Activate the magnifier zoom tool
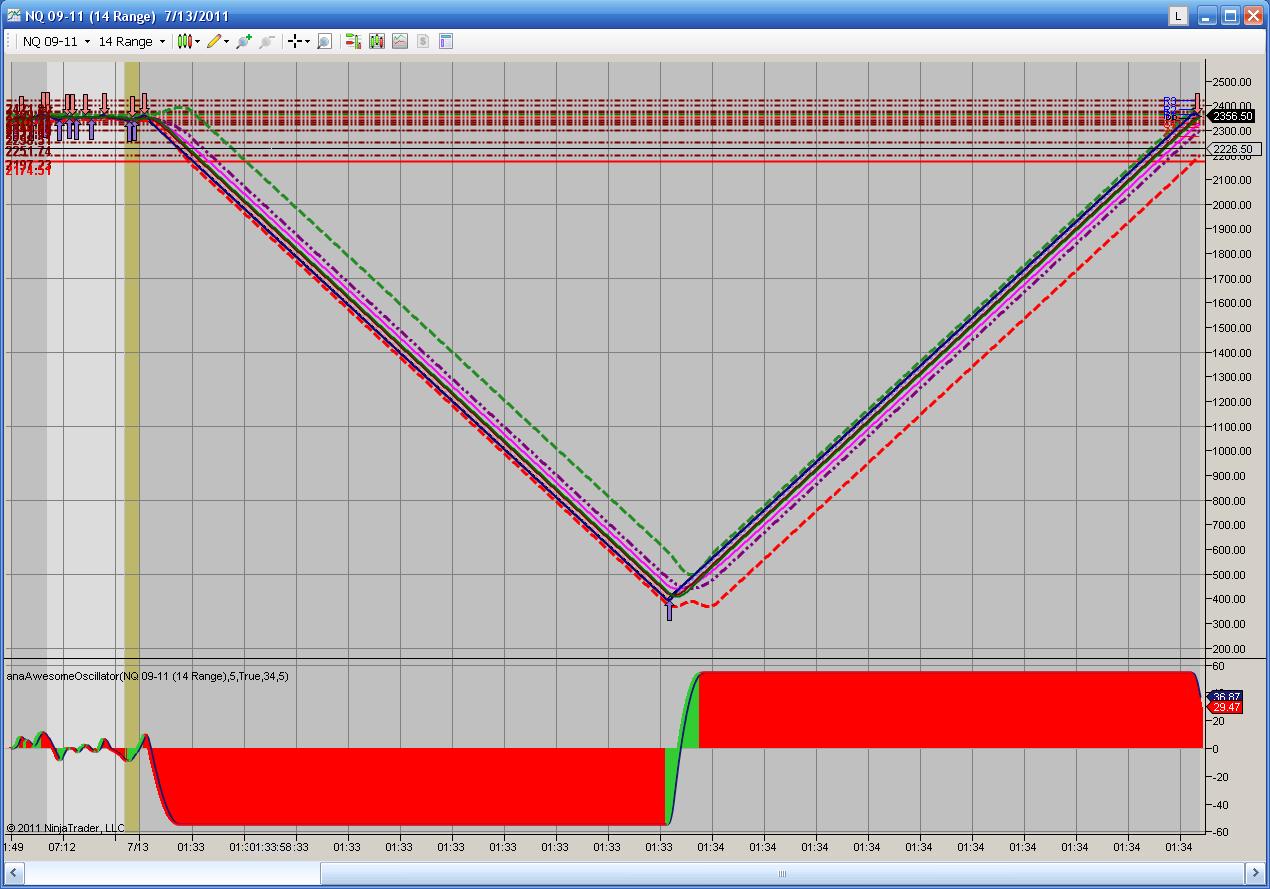The width and height of the screenshot is (1270, 889). 324,41
